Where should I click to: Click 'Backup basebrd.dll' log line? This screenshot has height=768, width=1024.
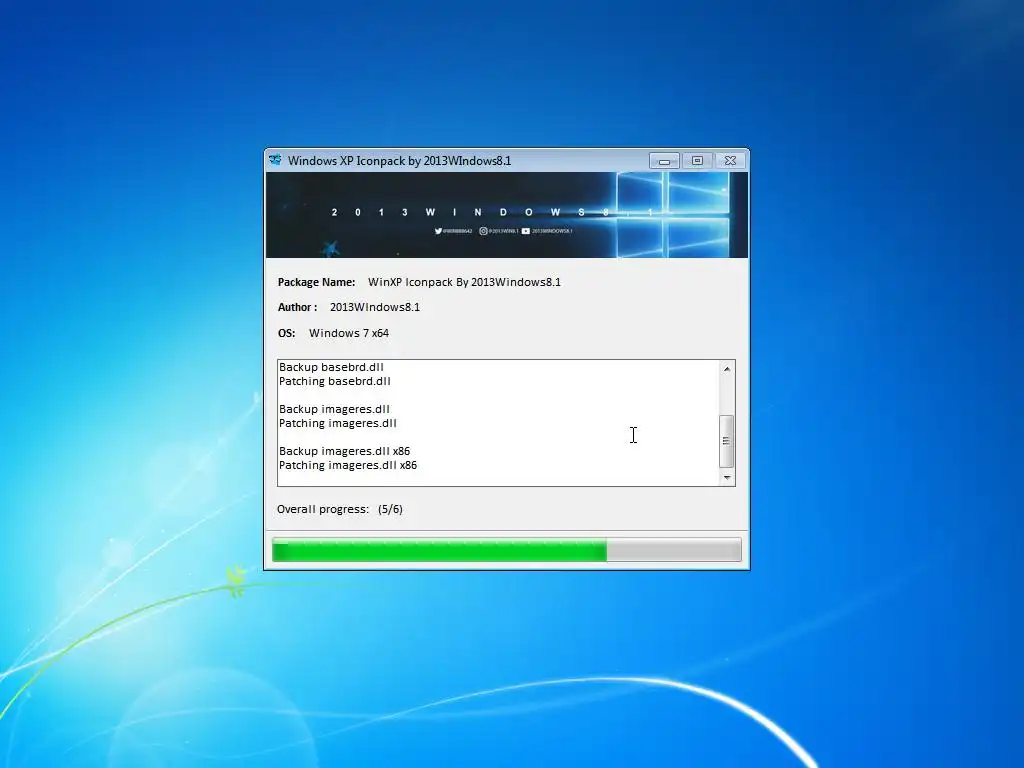(331, 367)
